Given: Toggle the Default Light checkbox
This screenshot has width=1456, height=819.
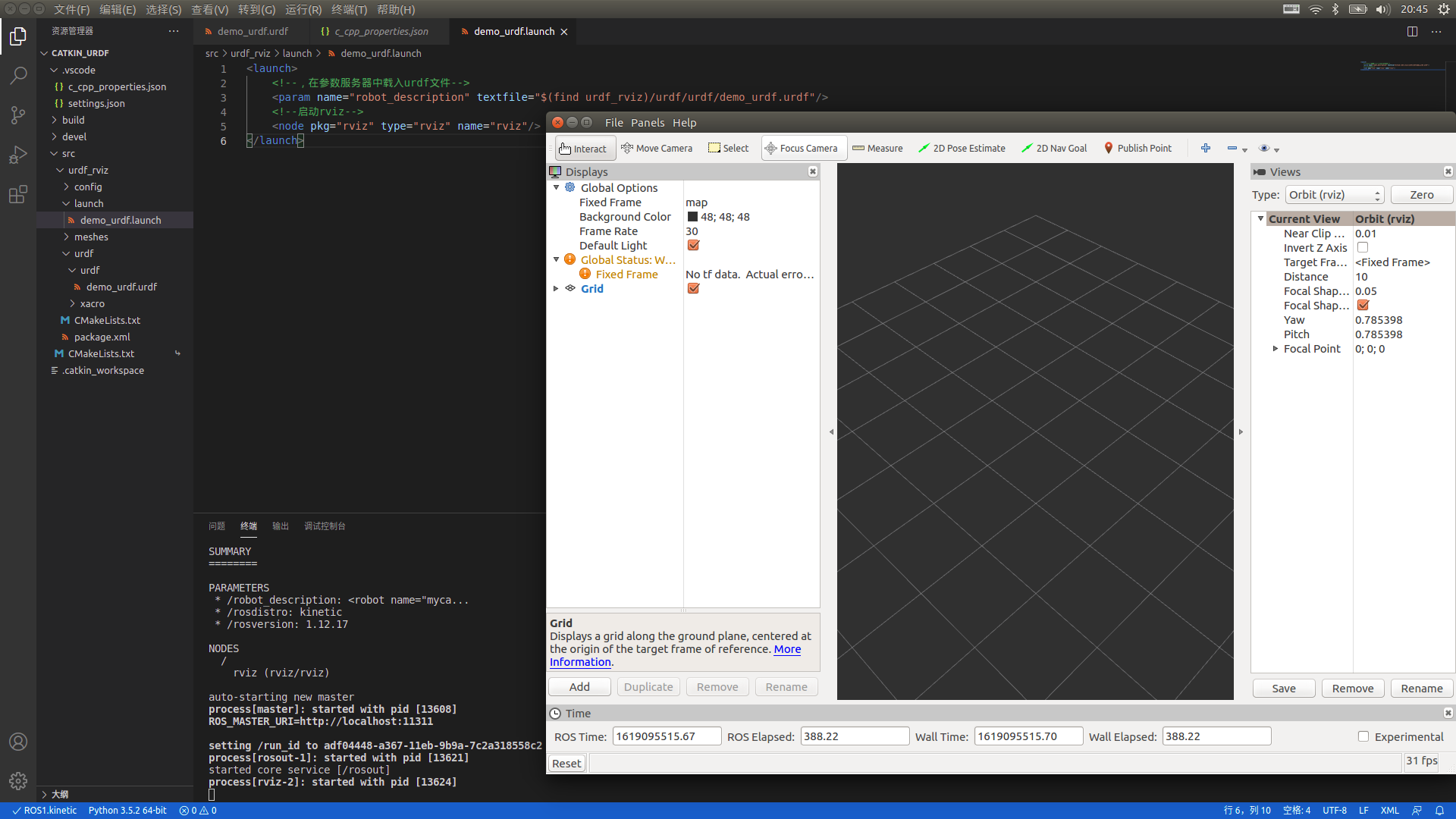Looking at the screenshot, I should click(x=693, y=246).
